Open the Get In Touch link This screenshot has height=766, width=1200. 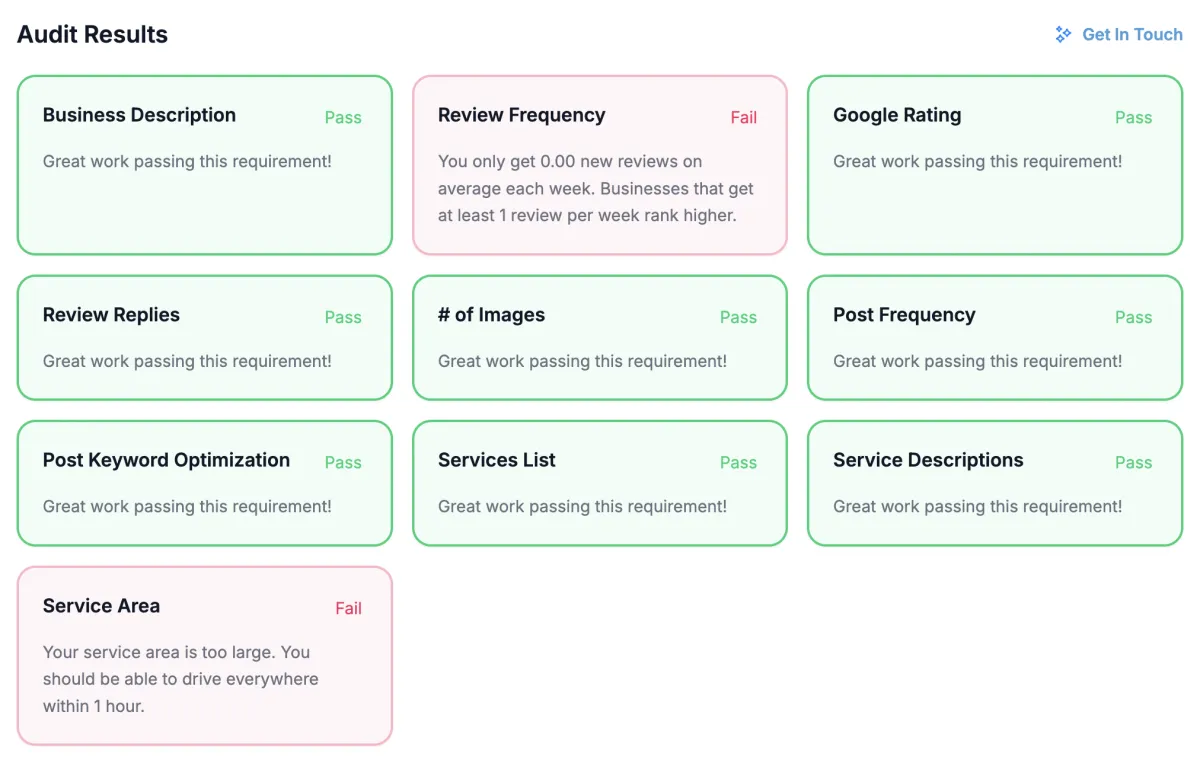(1119, 34)
